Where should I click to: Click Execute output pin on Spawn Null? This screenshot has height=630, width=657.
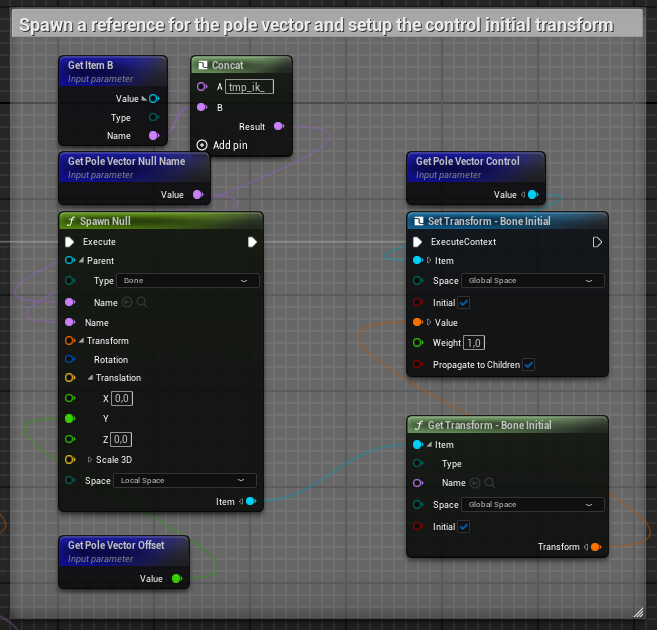tap(252, 242)
